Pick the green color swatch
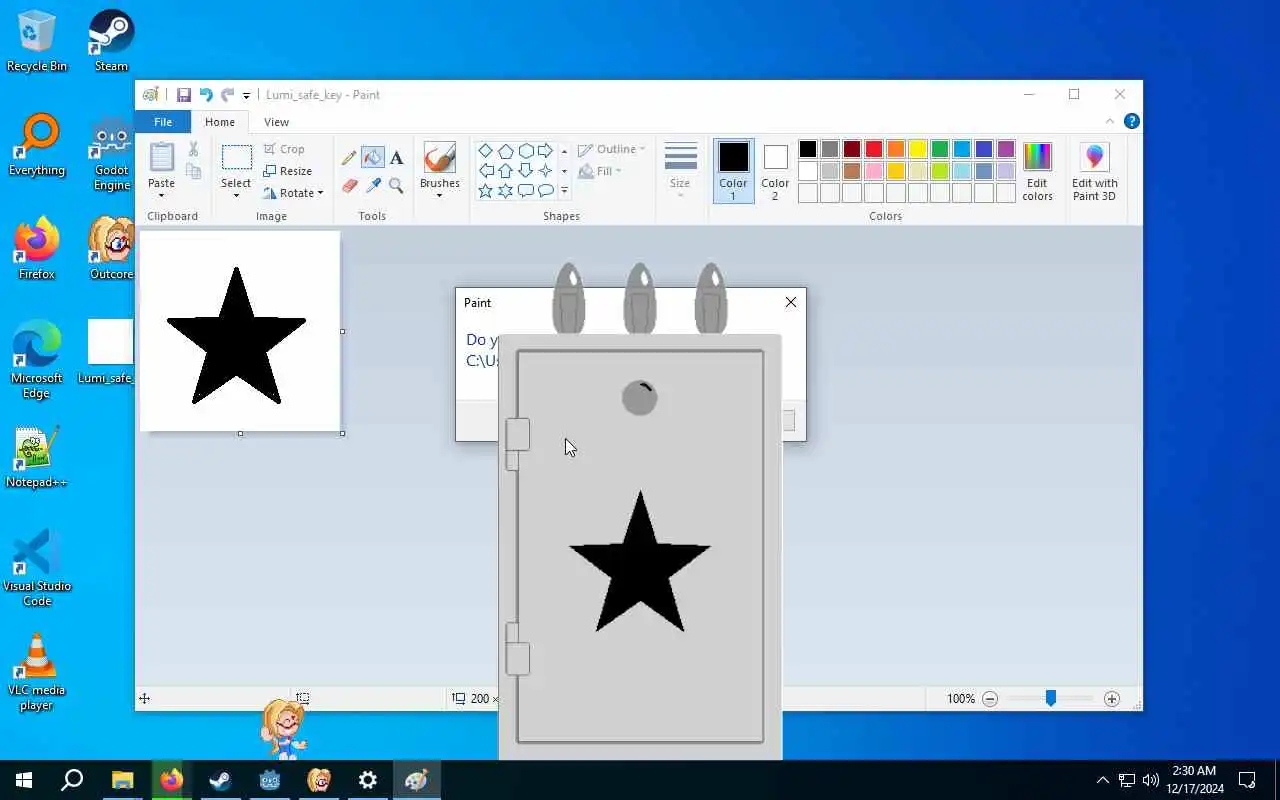The height and width of the screenshot is (800, 1280). pos(940,149)
